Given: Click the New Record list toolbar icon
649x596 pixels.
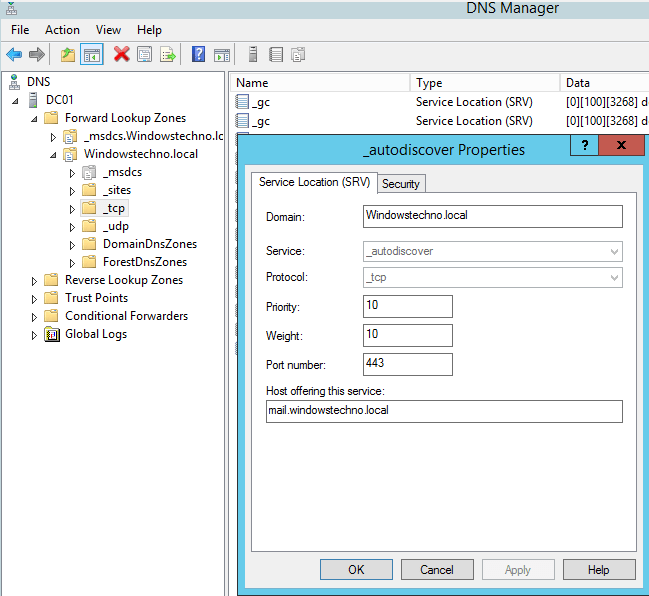Looking at the screenshot, I should (x=276, y=54).
